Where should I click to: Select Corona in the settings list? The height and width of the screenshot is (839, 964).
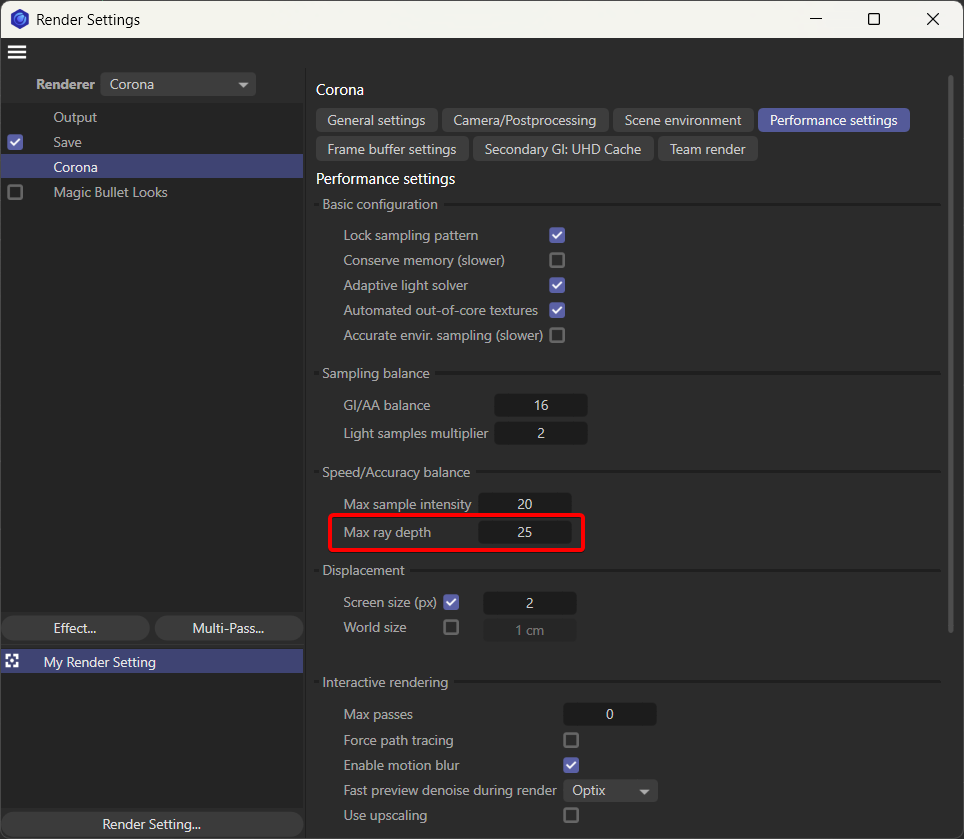pyautogui.click(x=152, y=167)
